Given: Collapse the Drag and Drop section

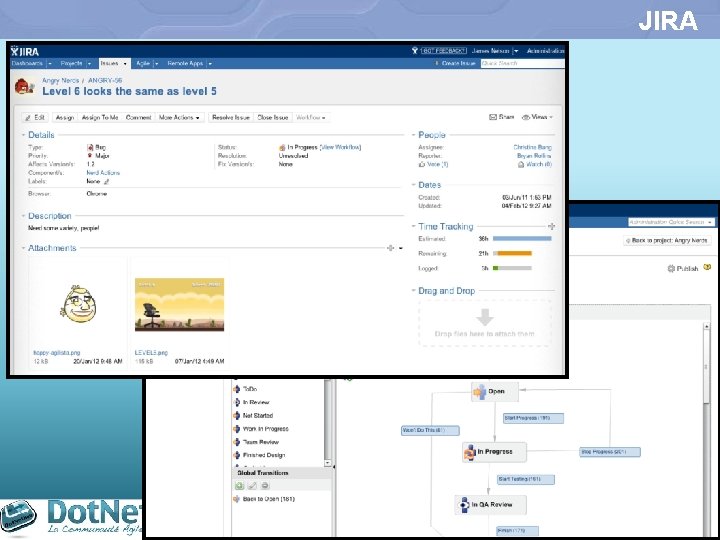Looking at the screenshot, I should pyautogui.click(x=413, y=291).
